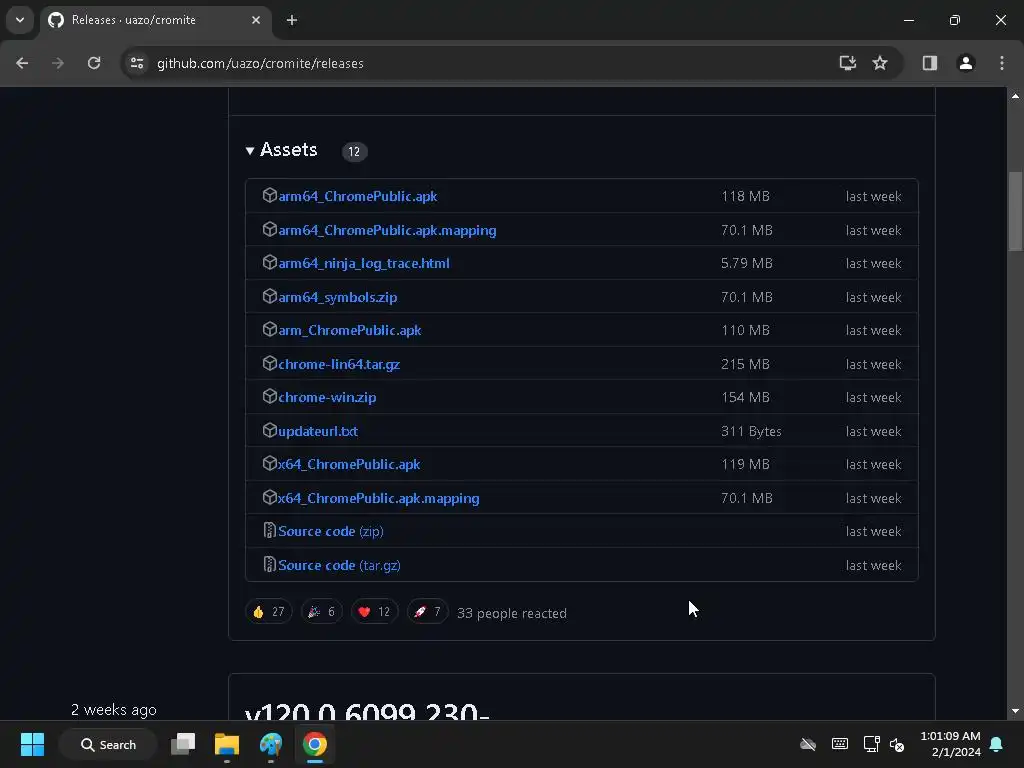1024x768 pixels.
Task: Click '33 people reacted' text
Action: [x=512, y=613]
